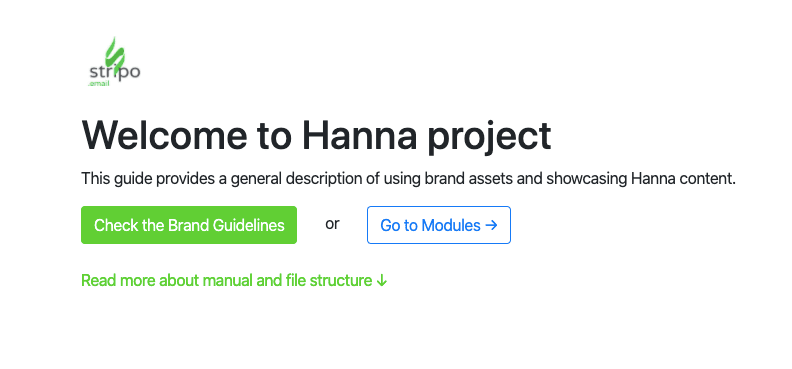Open Go to Modules
Image resolution: width=792 pixels, height=369 pixels.
pyautogui.click(x=439, y=225)
